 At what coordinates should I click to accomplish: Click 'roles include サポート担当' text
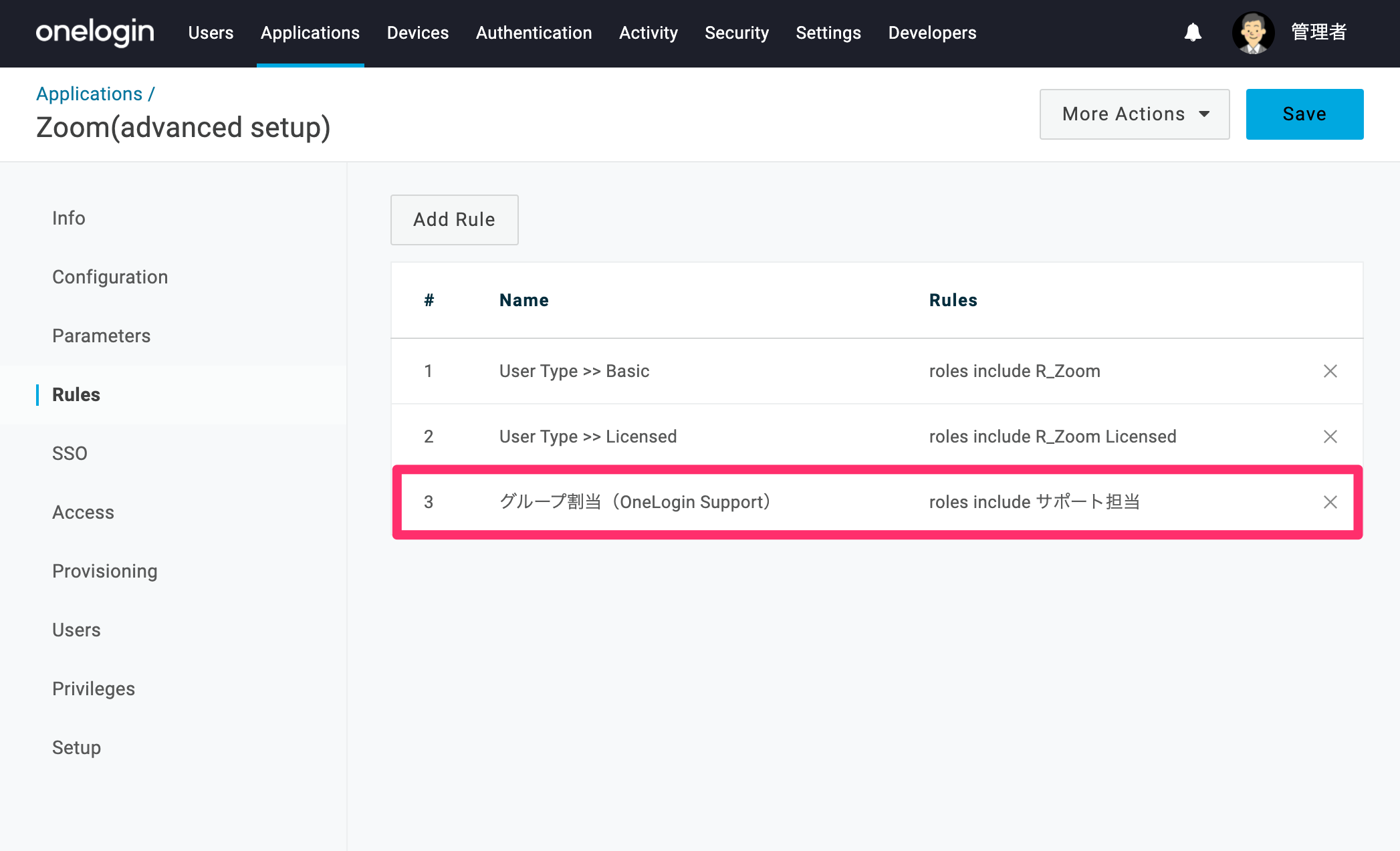click(x=1035, y=502)
